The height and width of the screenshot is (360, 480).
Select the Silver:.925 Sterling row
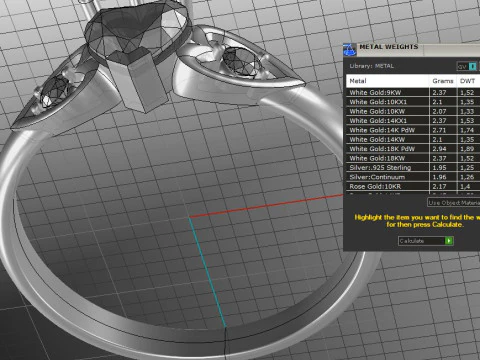[413, 167]
